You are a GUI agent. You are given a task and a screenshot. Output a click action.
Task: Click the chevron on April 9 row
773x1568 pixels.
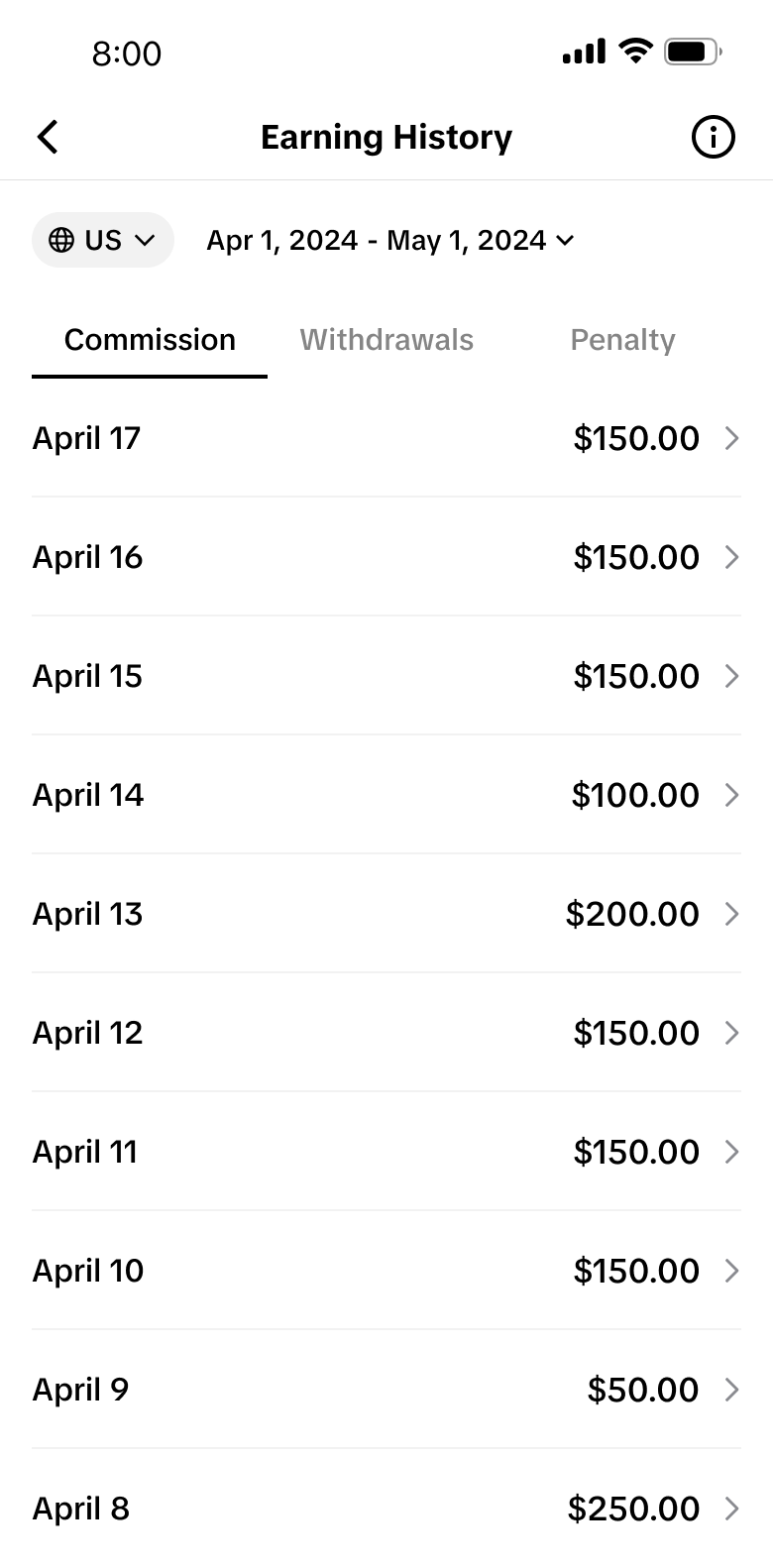(731, 1390)
